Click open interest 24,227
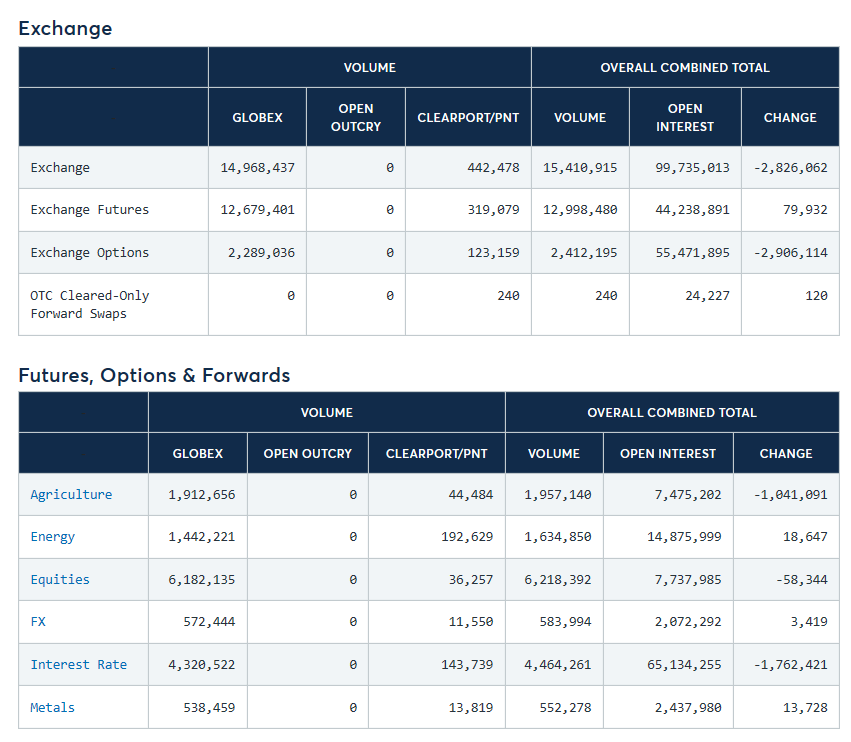The height and width of the screenshot is (742, 851). point(707,295)
